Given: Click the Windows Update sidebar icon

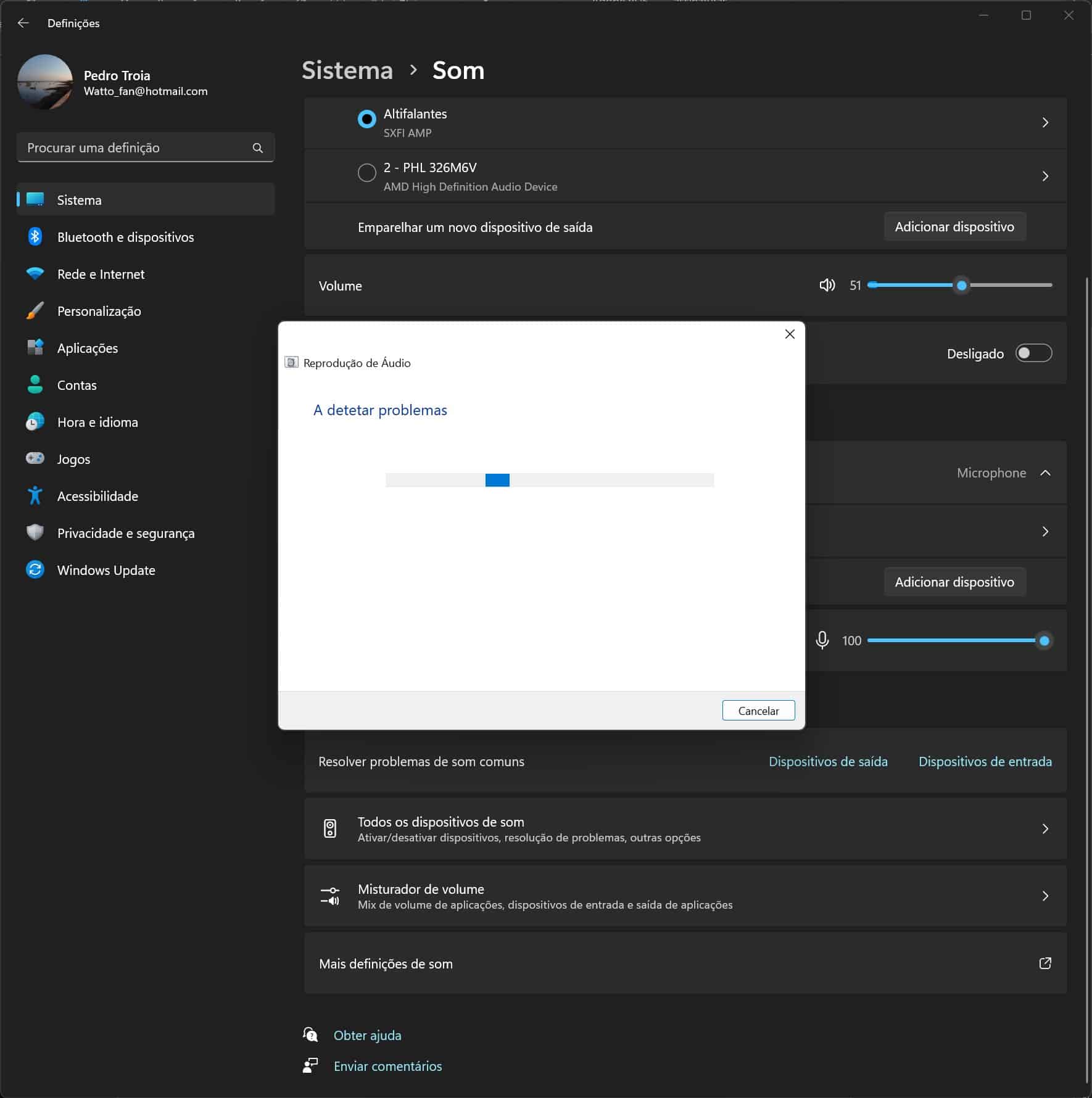Looking at the screenshot, I should [35, 570].
